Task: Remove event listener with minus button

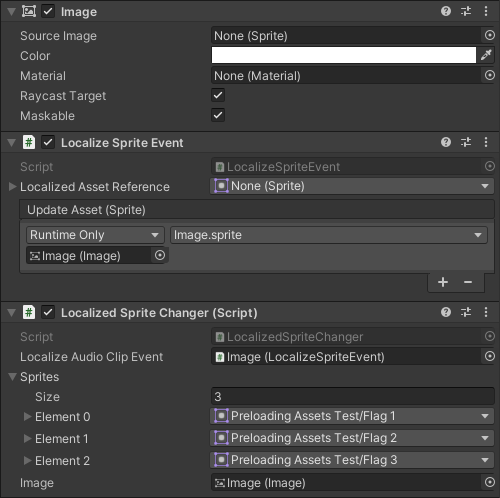Action: click(x=468, y=282)
